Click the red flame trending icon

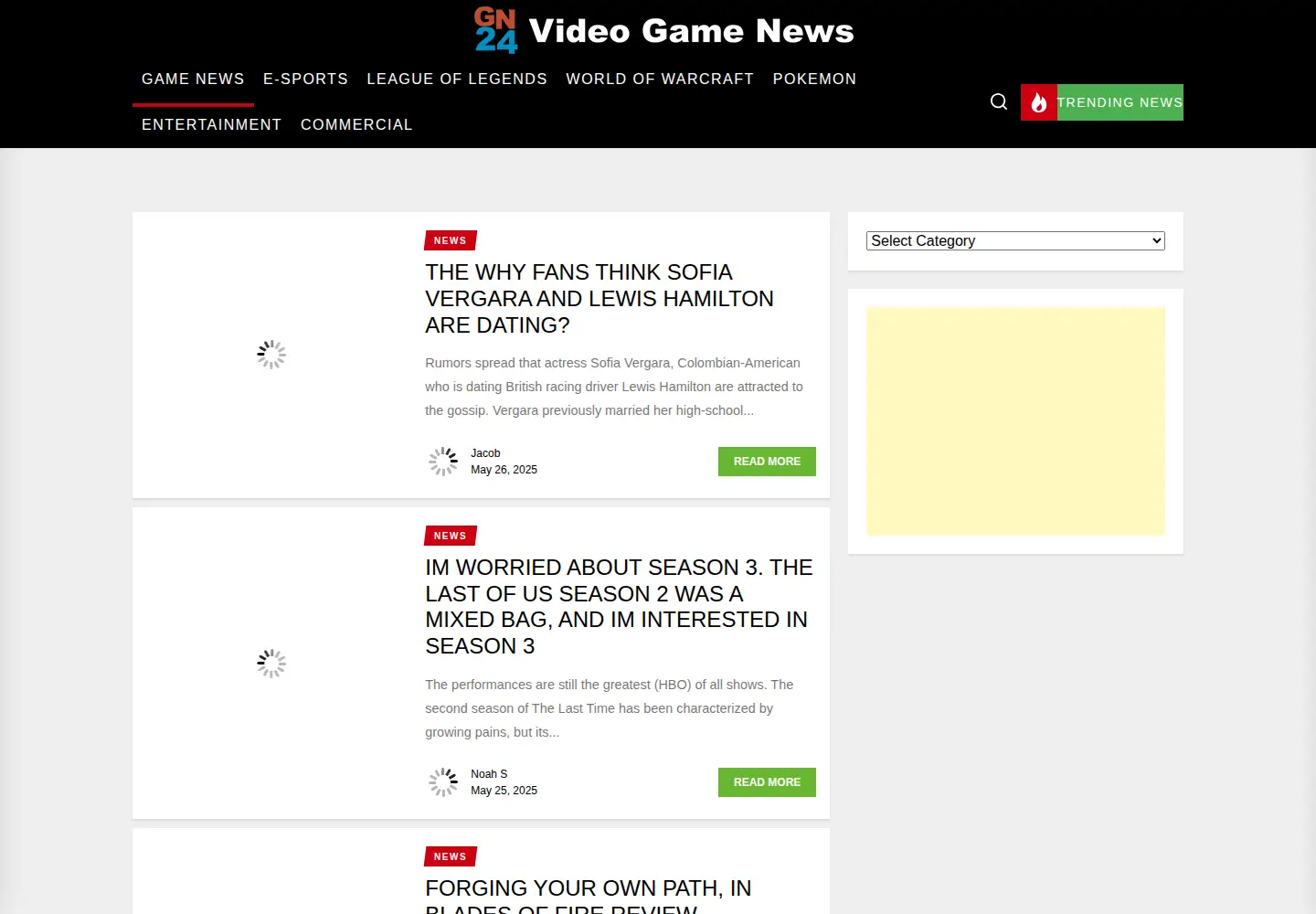pyautogui.click(x=1039, y=102)
